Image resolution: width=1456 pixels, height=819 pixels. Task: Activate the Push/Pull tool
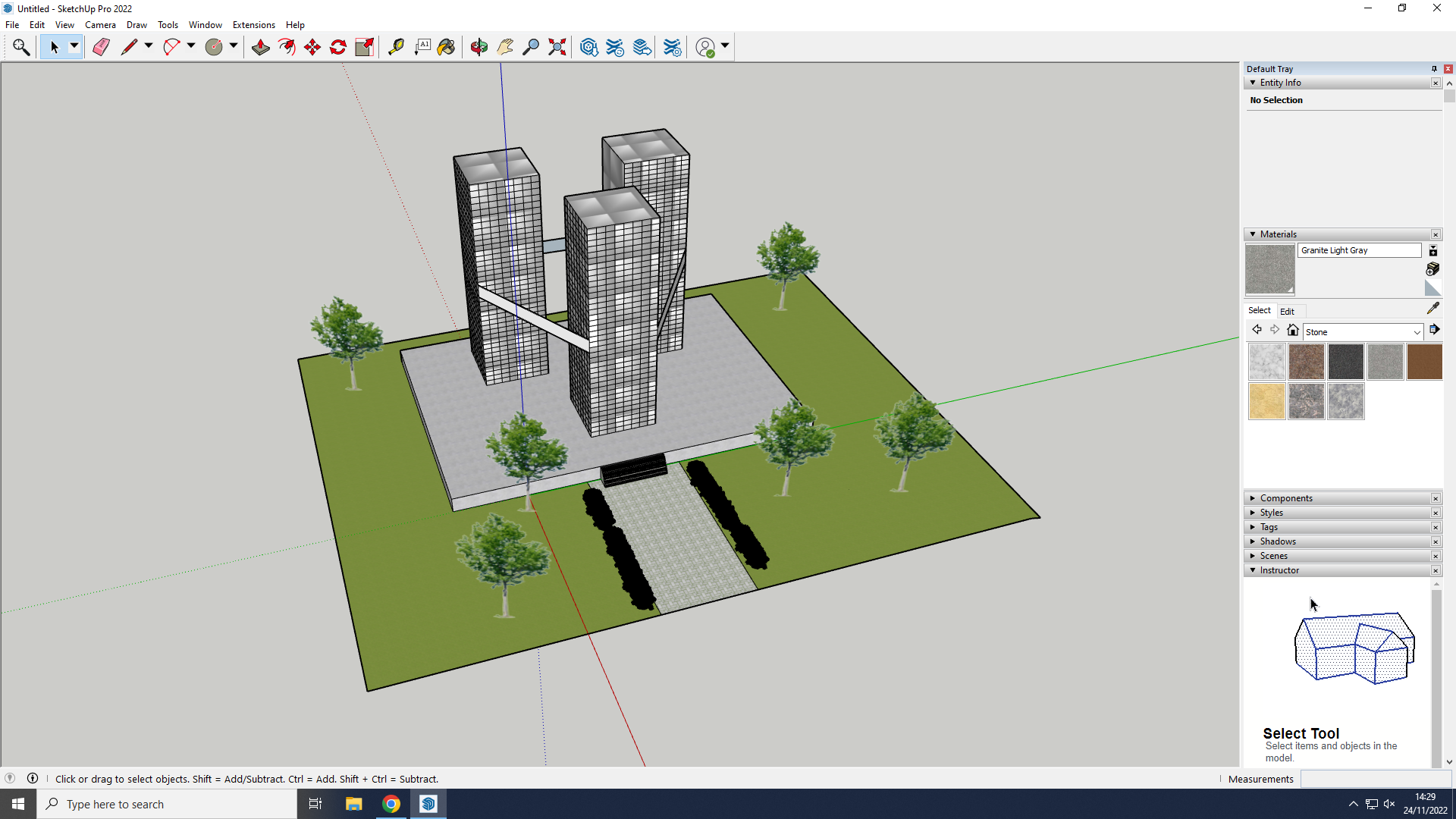click(260, 47)
